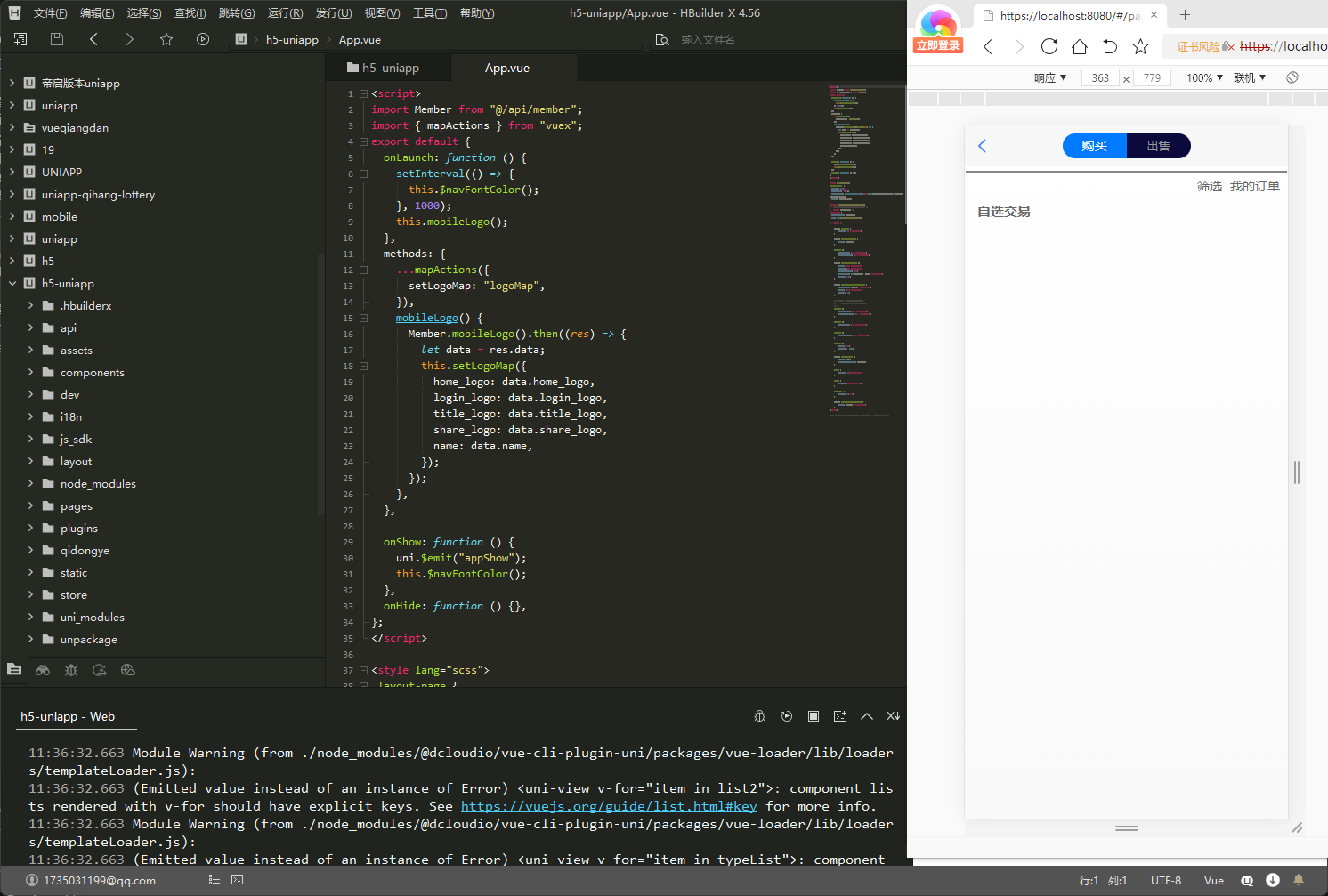This screenshot has height=896, width=1328.
Task: Click the 立即登录 login button
Action: point(938,45)
